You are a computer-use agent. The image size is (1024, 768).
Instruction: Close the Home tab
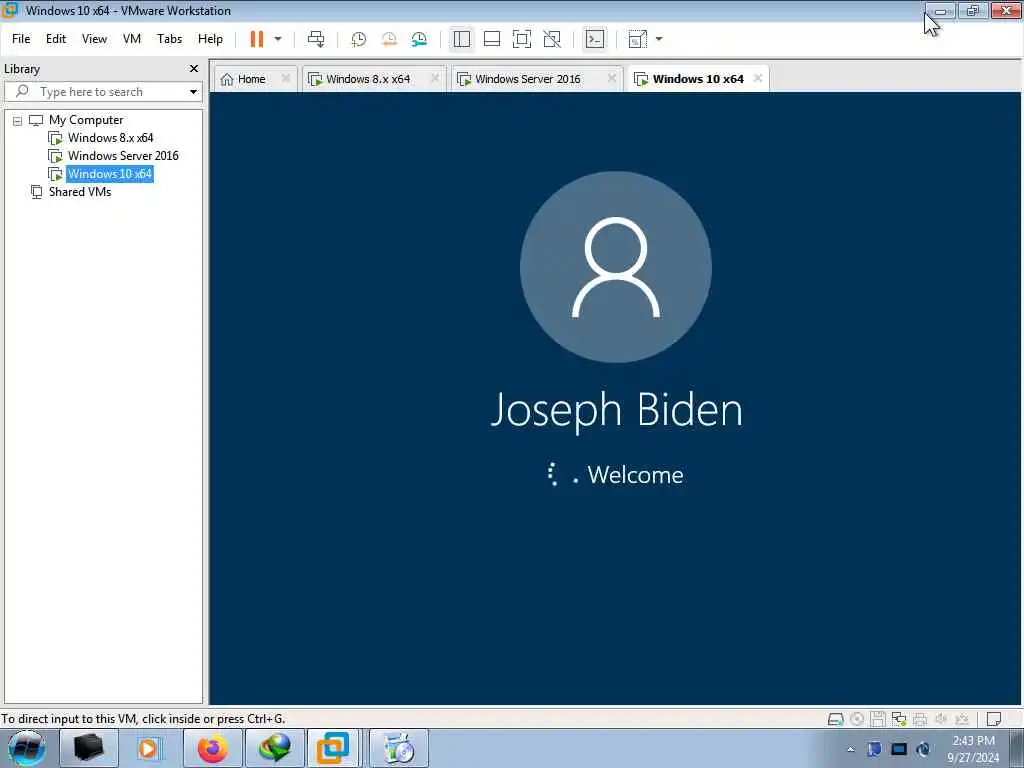tap(285, 78)
